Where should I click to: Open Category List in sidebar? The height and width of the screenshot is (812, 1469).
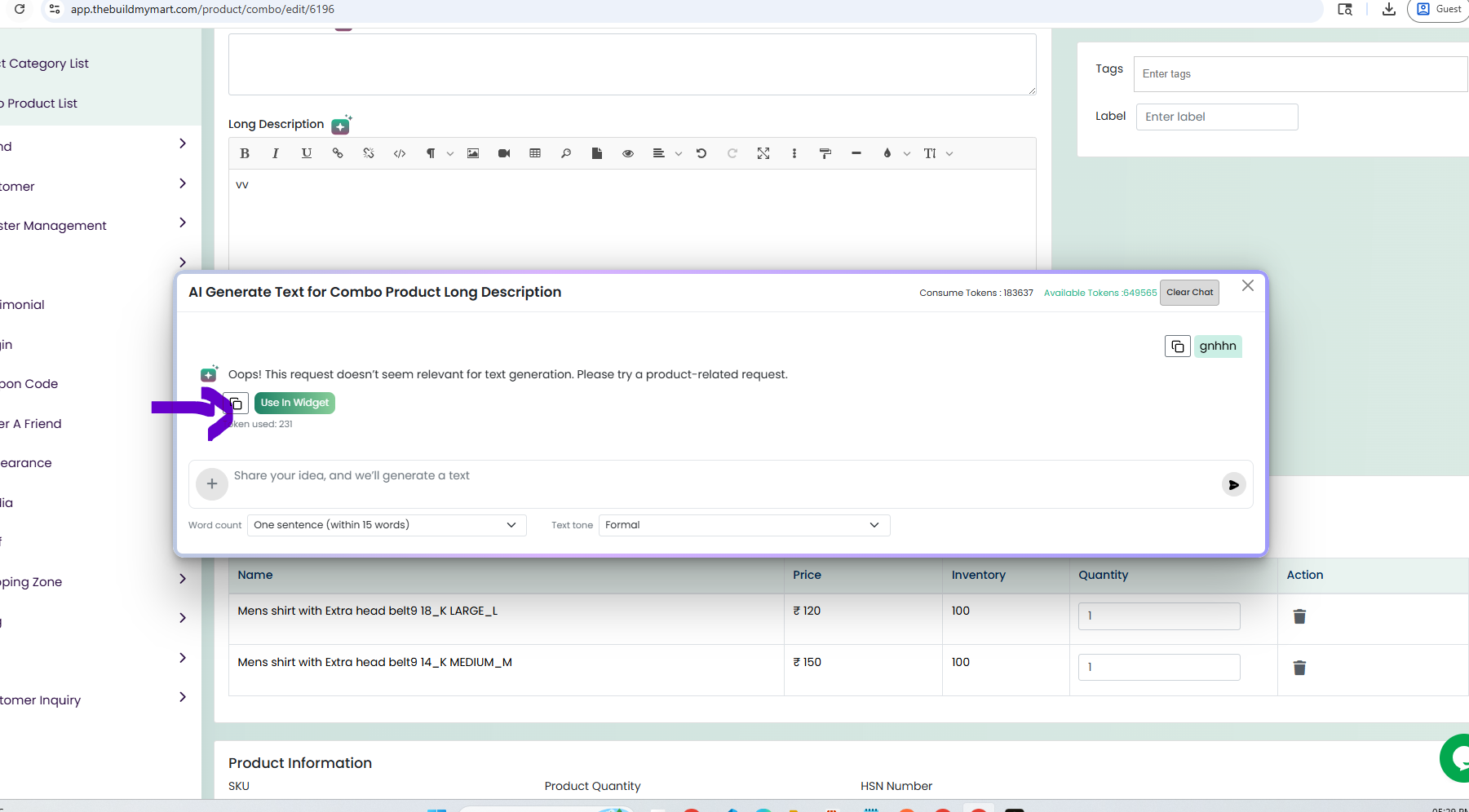[x=45, y=64]
